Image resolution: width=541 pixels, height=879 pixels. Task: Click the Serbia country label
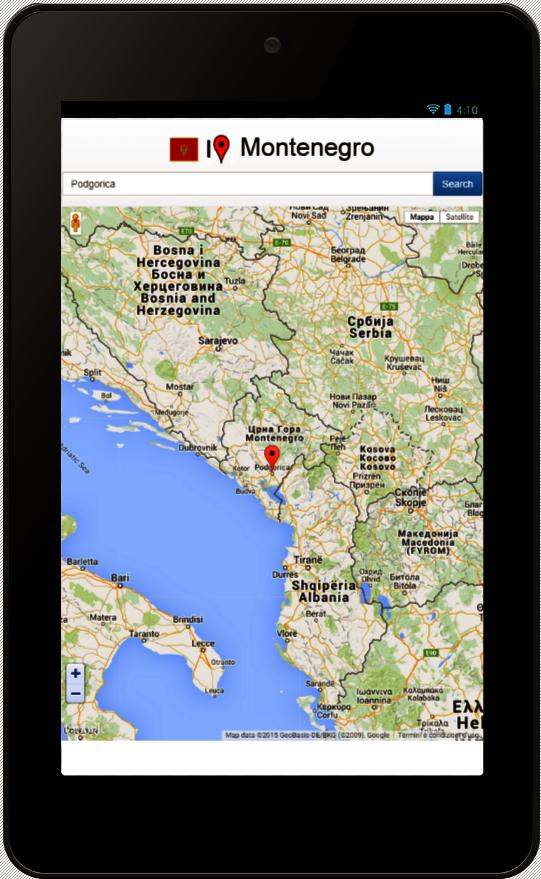coord(371,333)
